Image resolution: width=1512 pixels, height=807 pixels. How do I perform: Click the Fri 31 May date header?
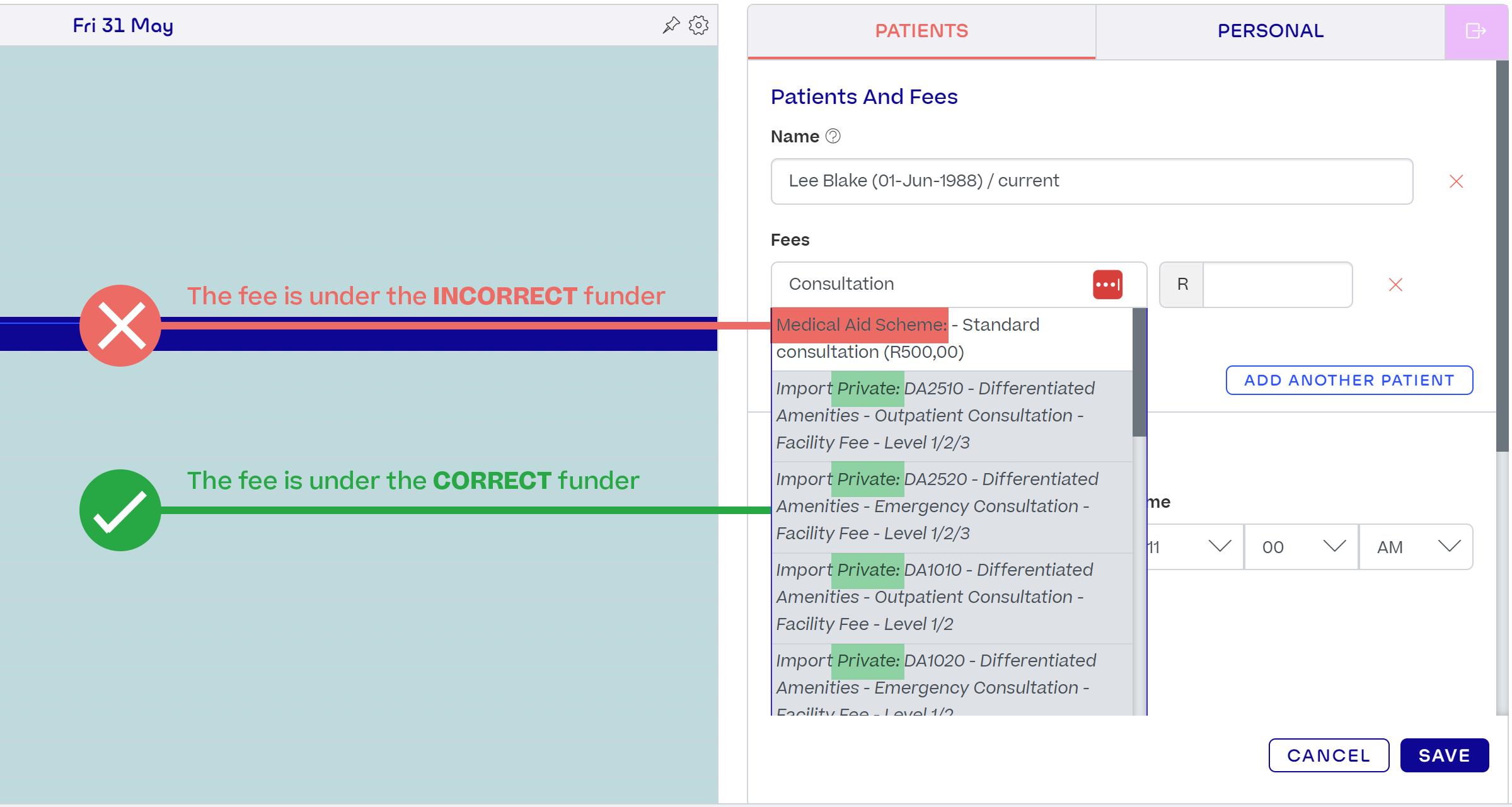pos(123,25)
